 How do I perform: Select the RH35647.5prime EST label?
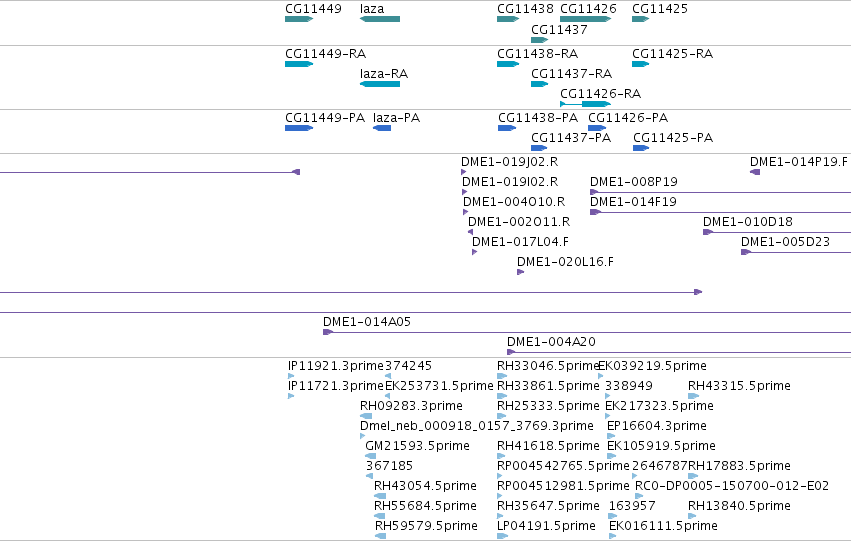click(x=548, y=506)
